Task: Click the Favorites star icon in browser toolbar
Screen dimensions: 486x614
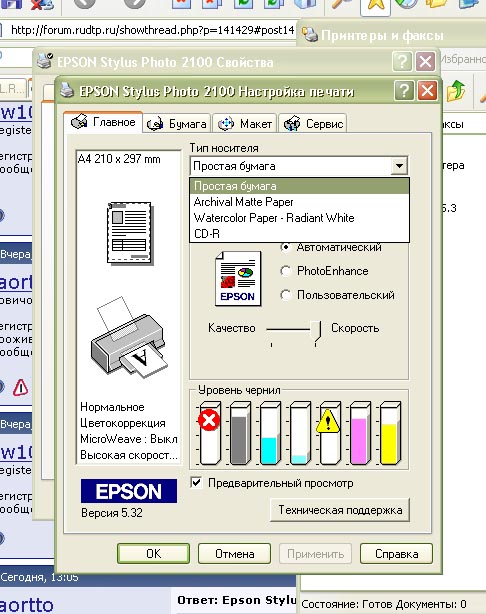Action: point(375,5)
